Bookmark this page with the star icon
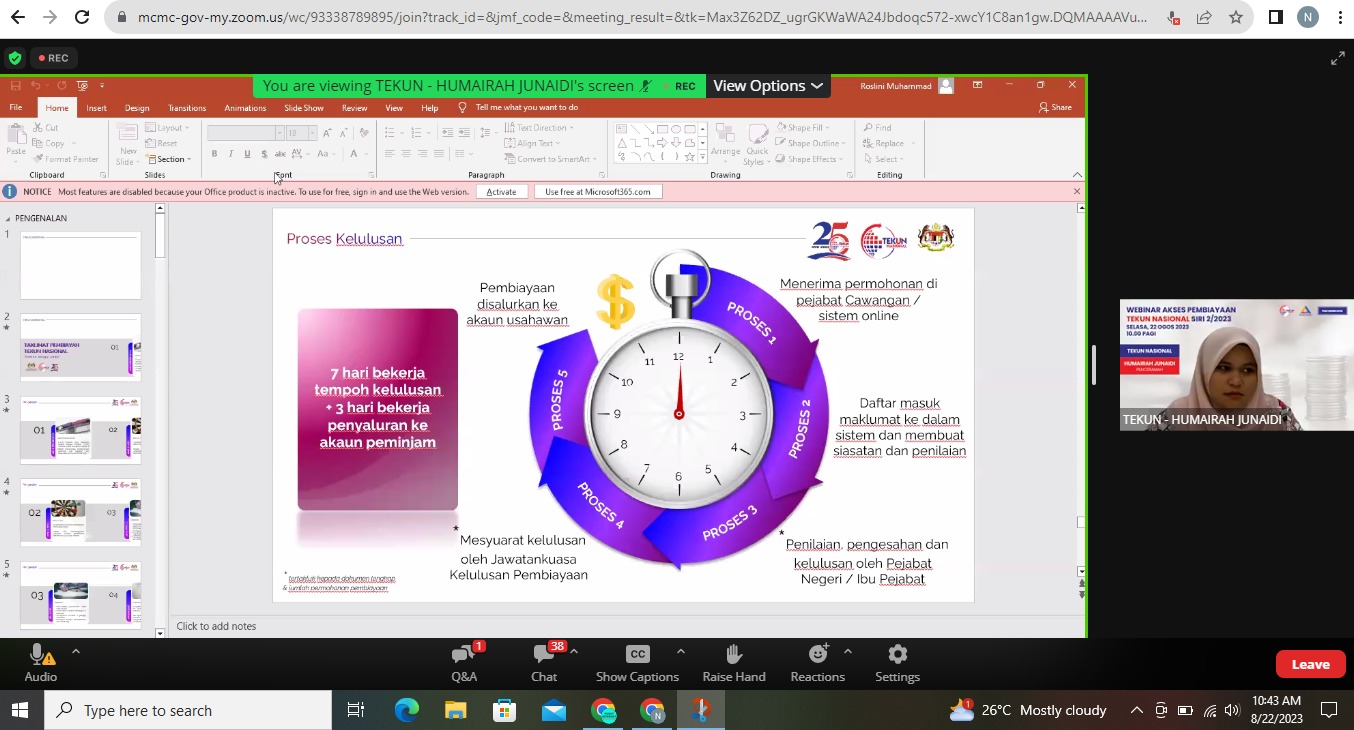Viewport: 1354px width, 730px height. (1236, 17)
